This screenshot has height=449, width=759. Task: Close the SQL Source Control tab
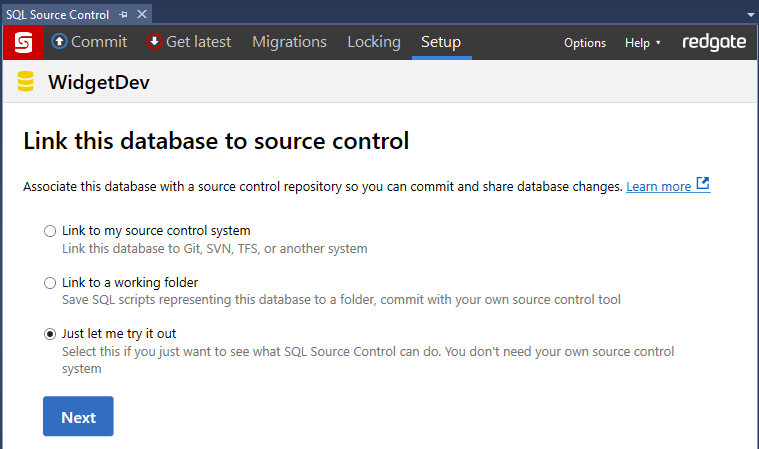tap(141, 15)
